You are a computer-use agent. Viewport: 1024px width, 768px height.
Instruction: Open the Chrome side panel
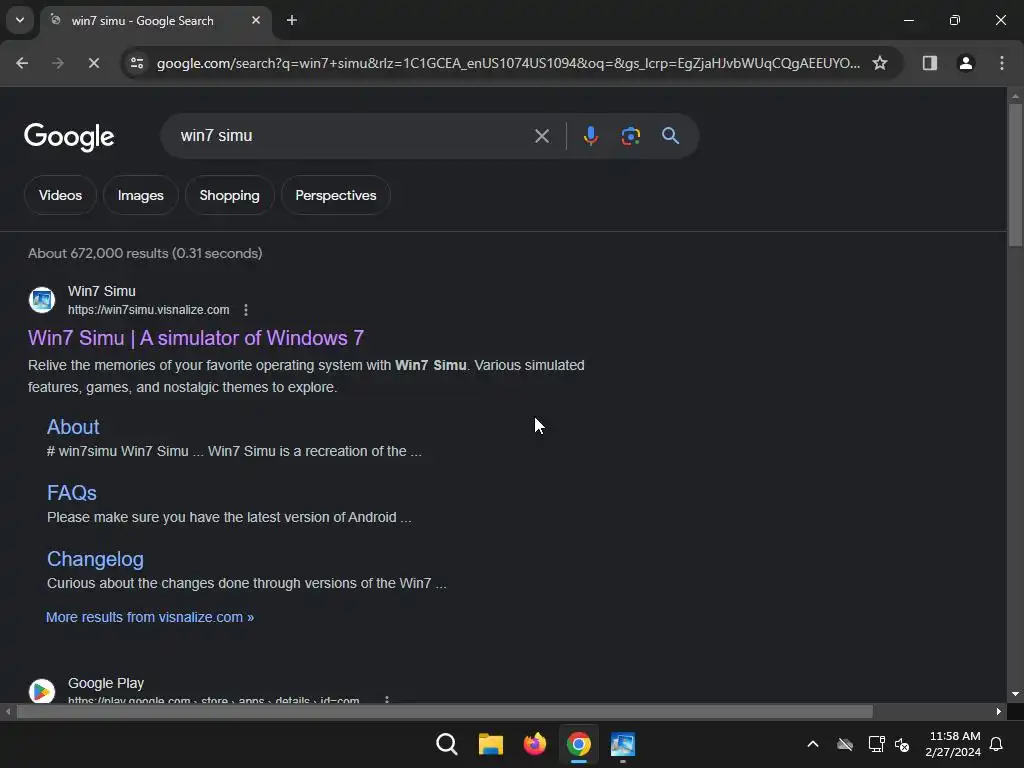[929, 63]
